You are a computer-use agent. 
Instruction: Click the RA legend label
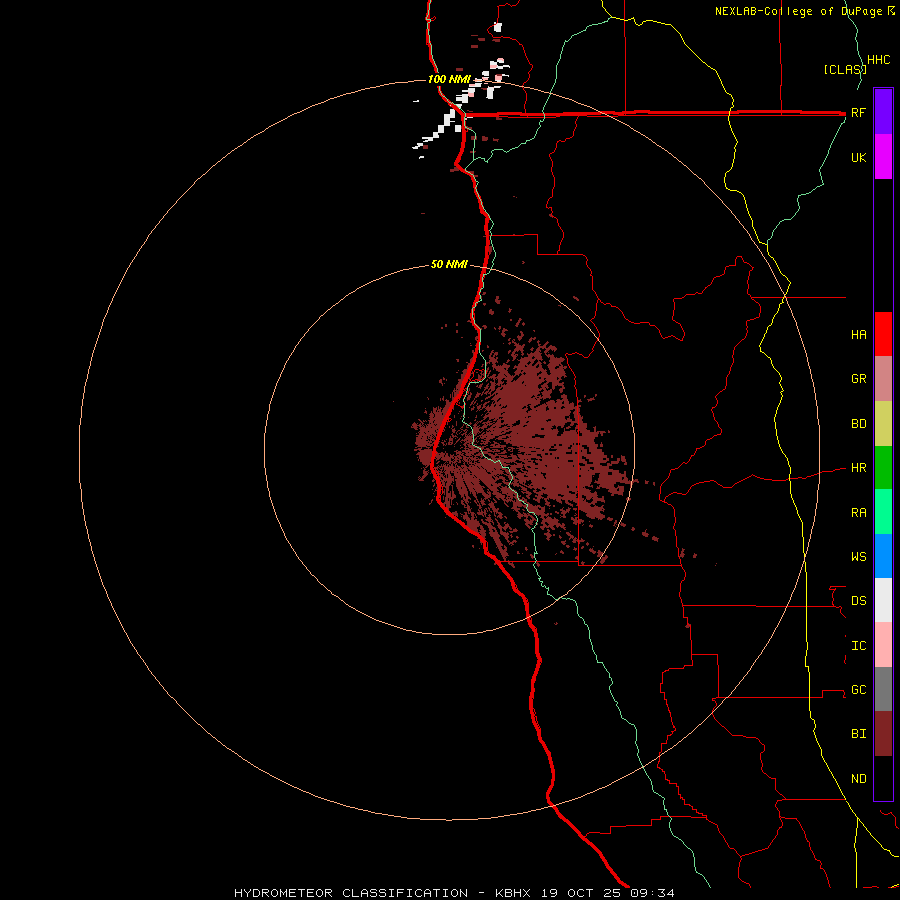(858, 512)
